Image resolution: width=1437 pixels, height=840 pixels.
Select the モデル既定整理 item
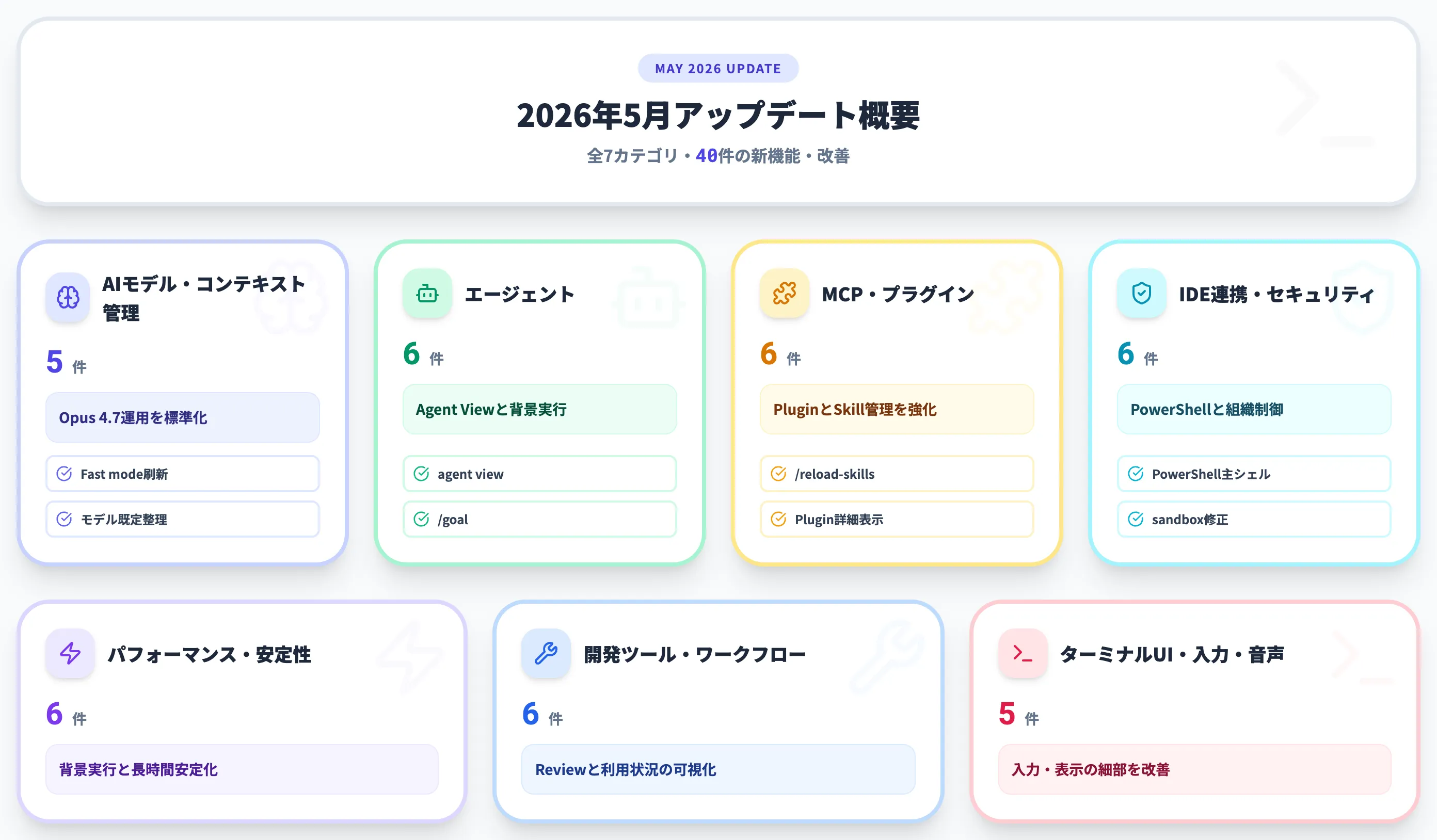(x=183, y=519)
